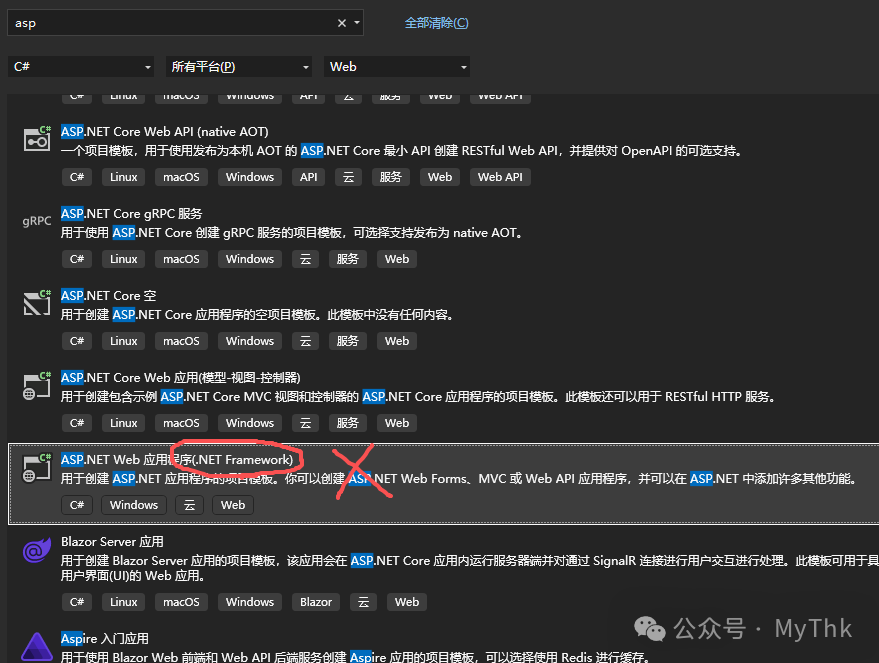Choose ASP.NET Web 应用程序(.NET Framework) title

pyautogui.click(x=177, y=460)
